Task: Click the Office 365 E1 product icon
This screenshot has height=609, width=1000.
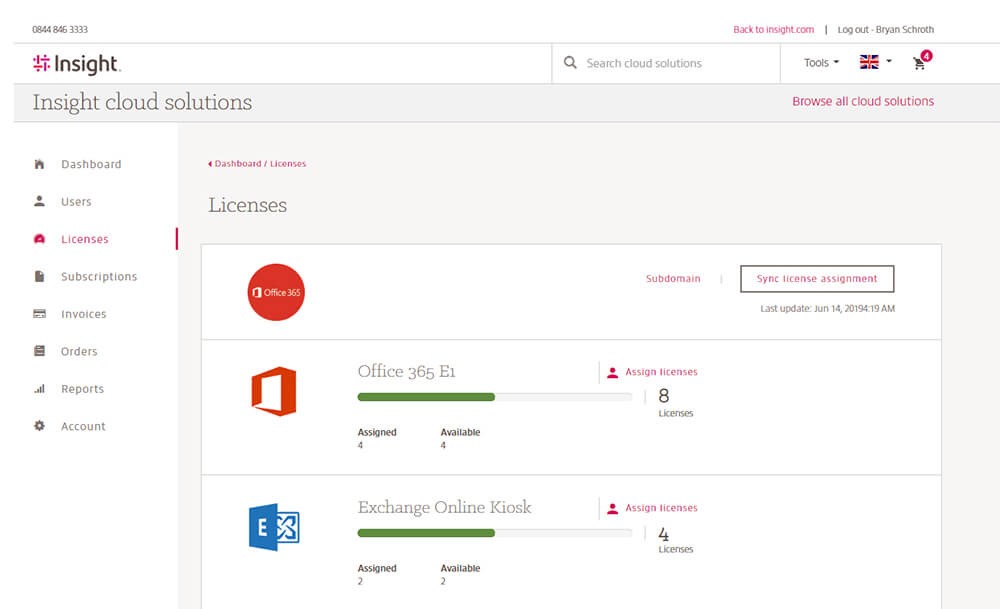Action: point(274,391)
